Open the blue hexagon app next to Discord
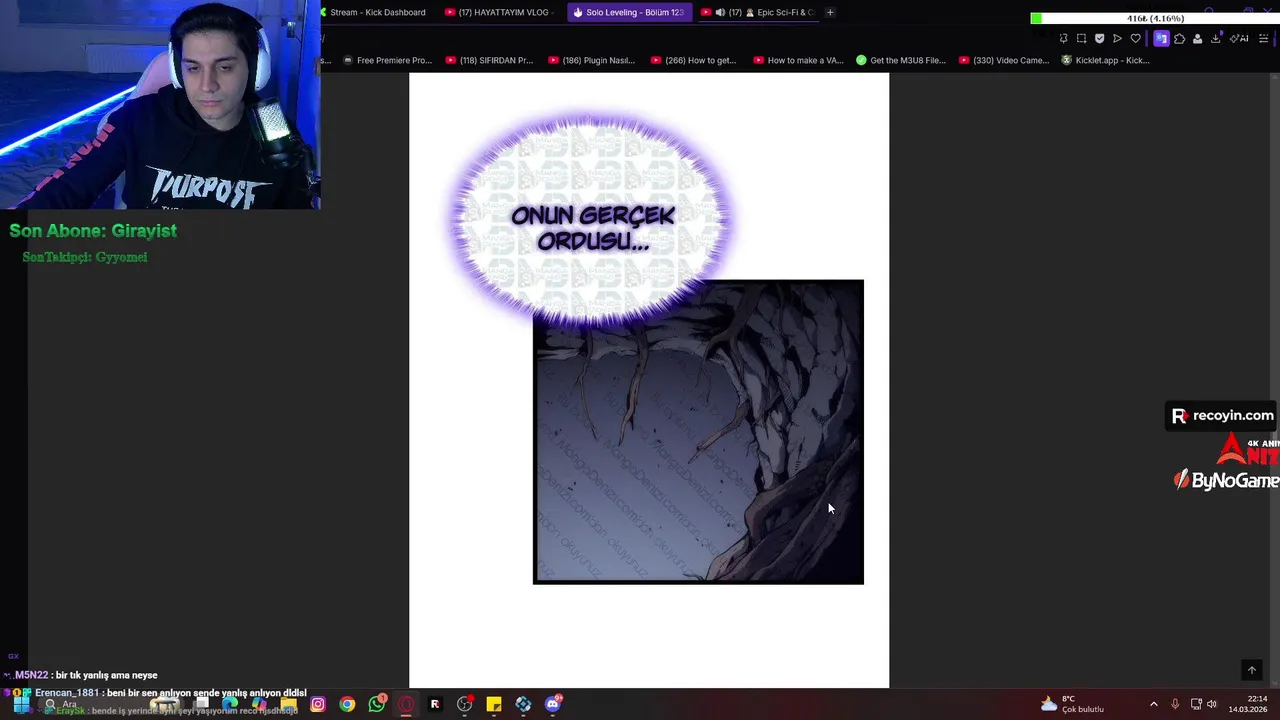1280x720 pixels. [523, 704]
